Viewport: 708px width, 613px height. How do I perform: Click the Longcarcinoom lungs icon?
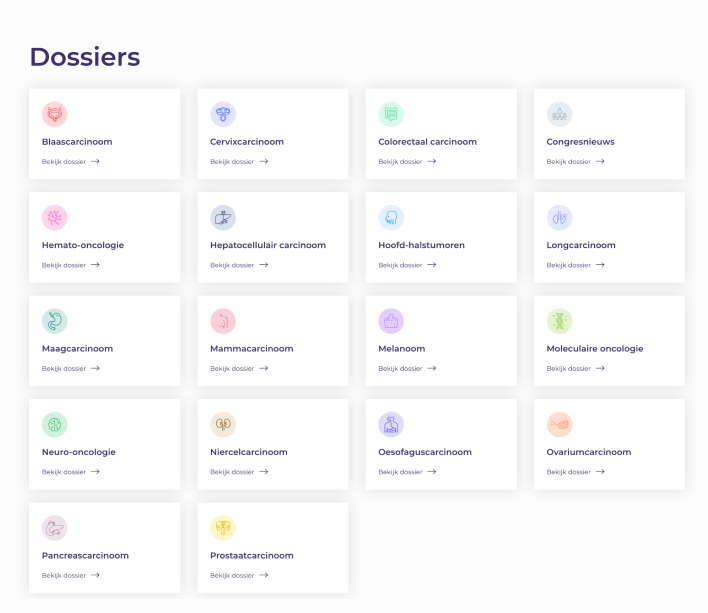559,218
